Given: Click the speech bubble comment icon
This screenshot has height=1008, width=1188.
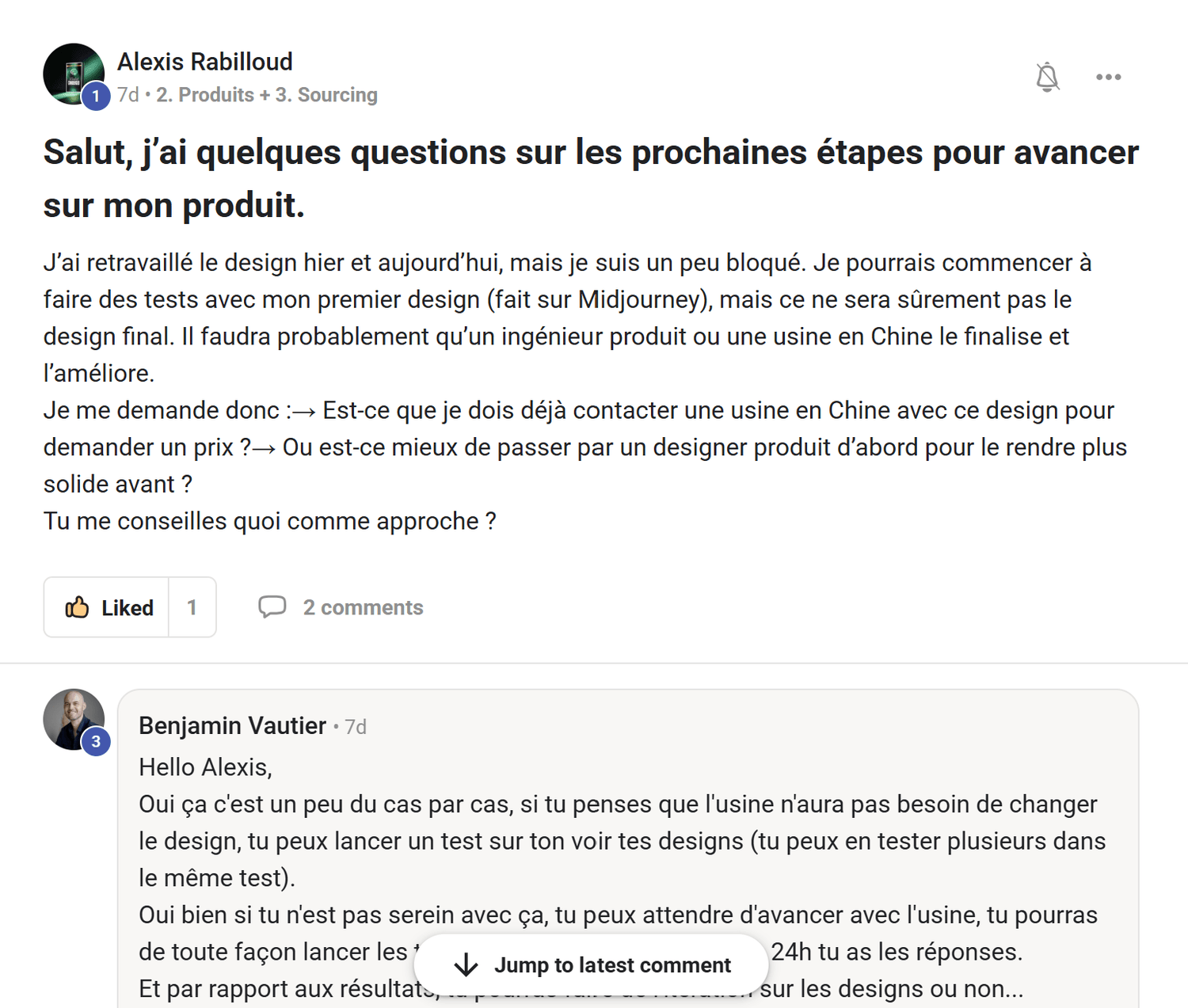Looking at the screenshot, I should pos(272,607).
